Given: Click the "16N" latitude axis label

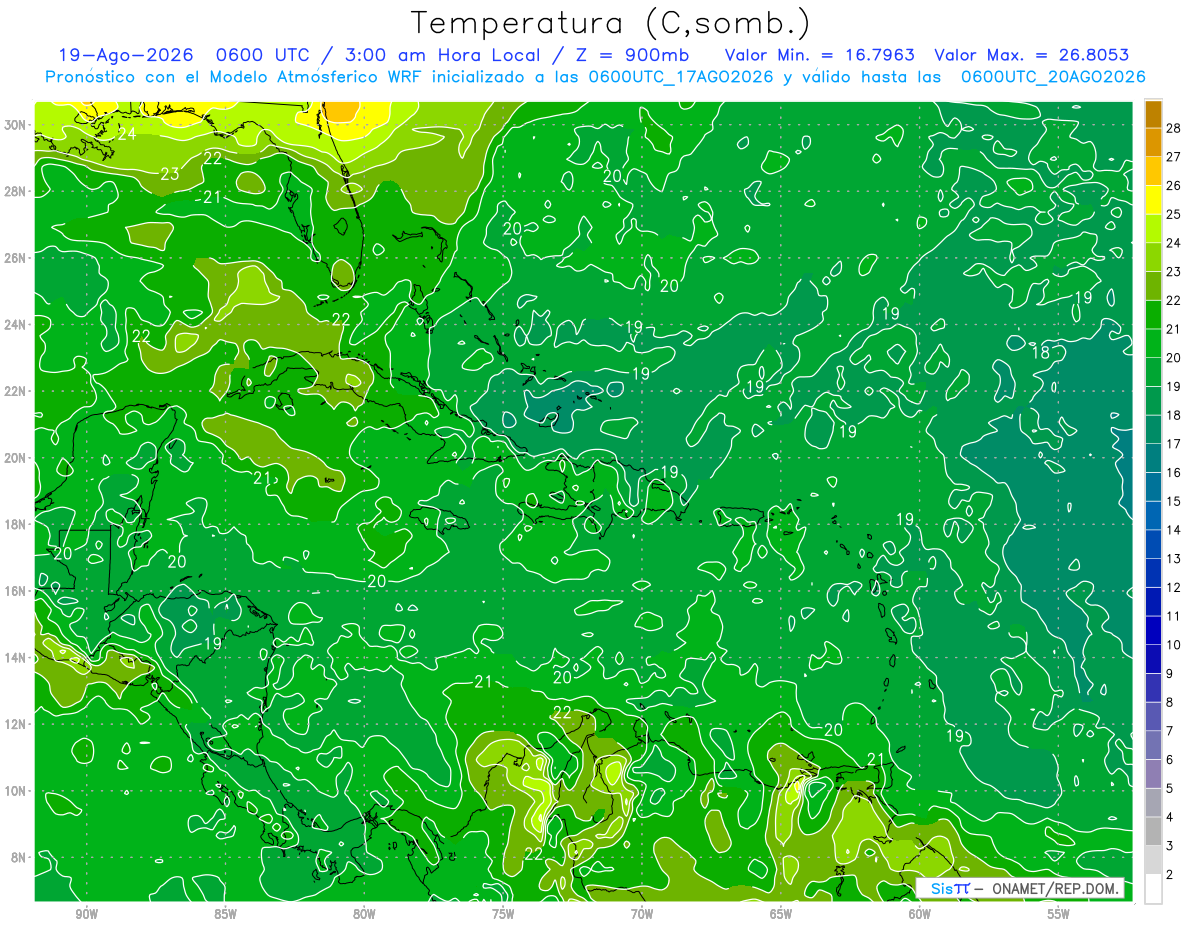Looking at the screenshot, I should (16, 591).
